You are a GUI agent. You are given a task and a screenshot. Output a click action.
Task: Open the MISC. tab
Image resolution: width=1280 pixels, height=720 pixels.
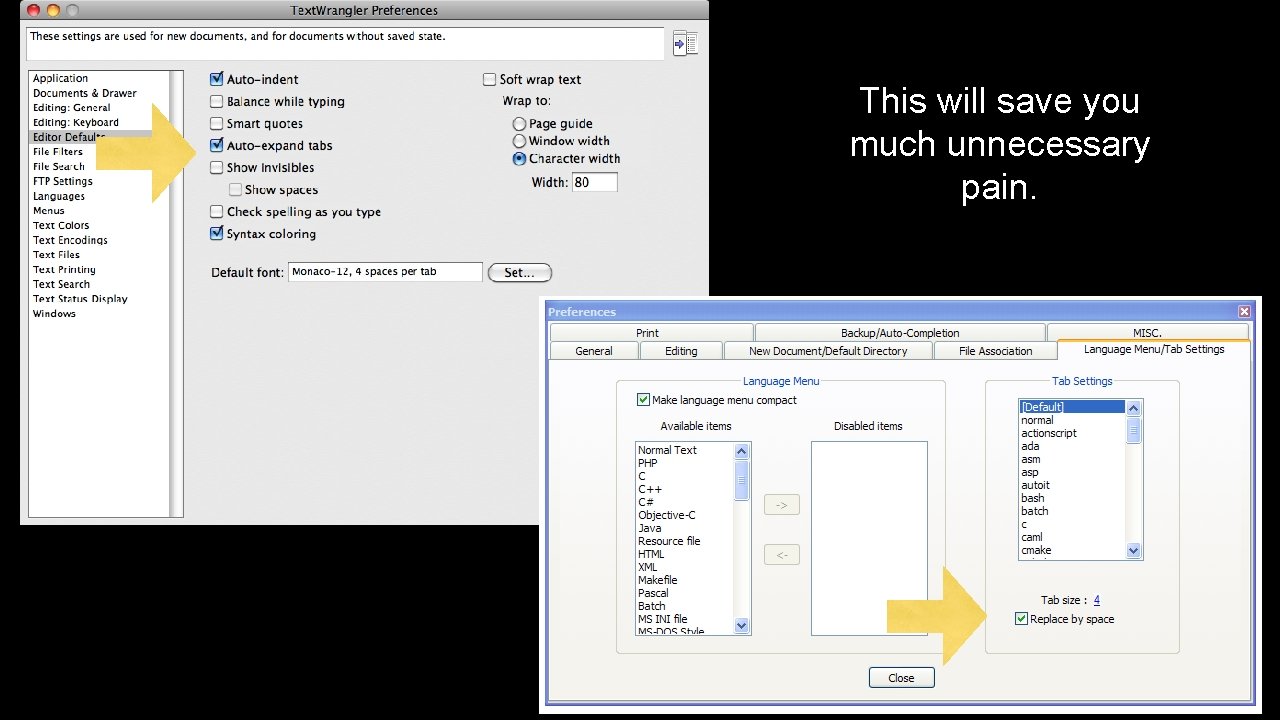pyautogui.click(x=1148, y=333)
